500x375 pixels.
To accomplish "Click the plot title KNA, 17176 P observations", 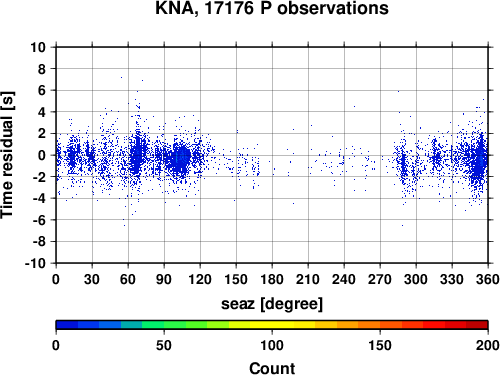I will pos(272,8).
